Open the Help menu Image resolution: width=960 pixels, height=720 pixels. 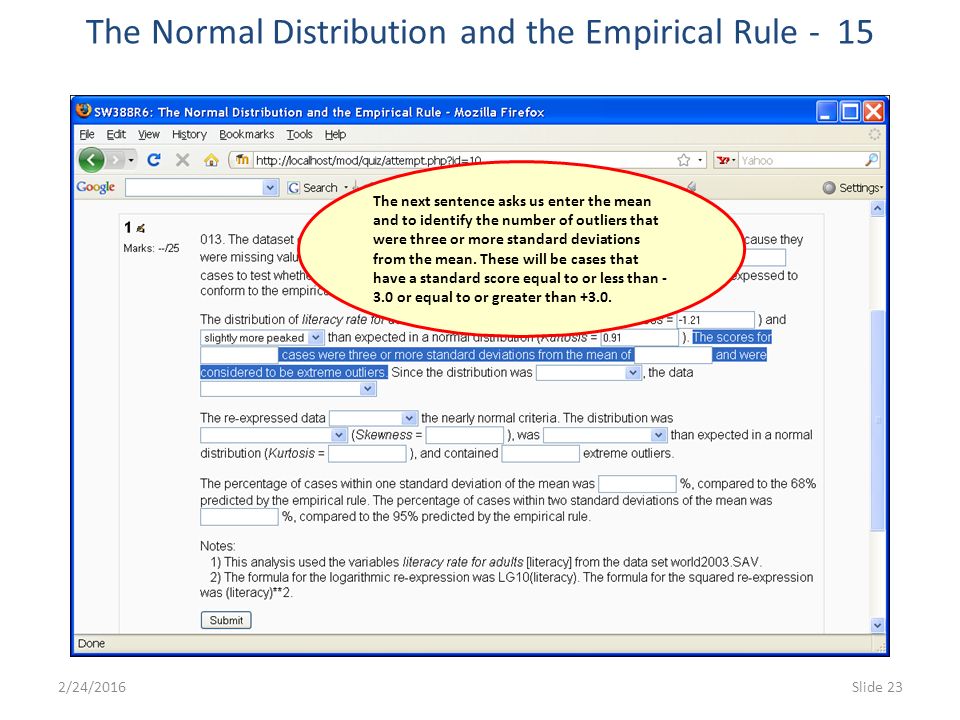(335, 135)
